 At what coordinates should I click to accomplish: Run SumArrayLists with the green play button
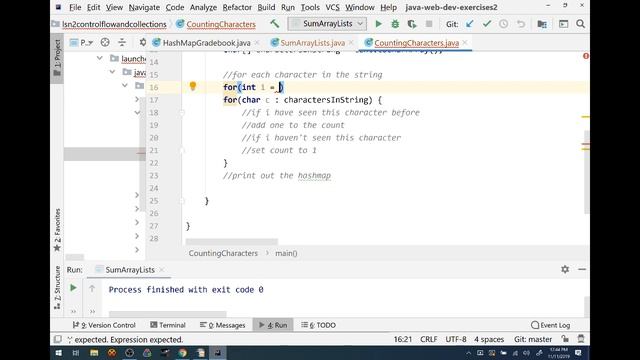[x=378, y=24]
